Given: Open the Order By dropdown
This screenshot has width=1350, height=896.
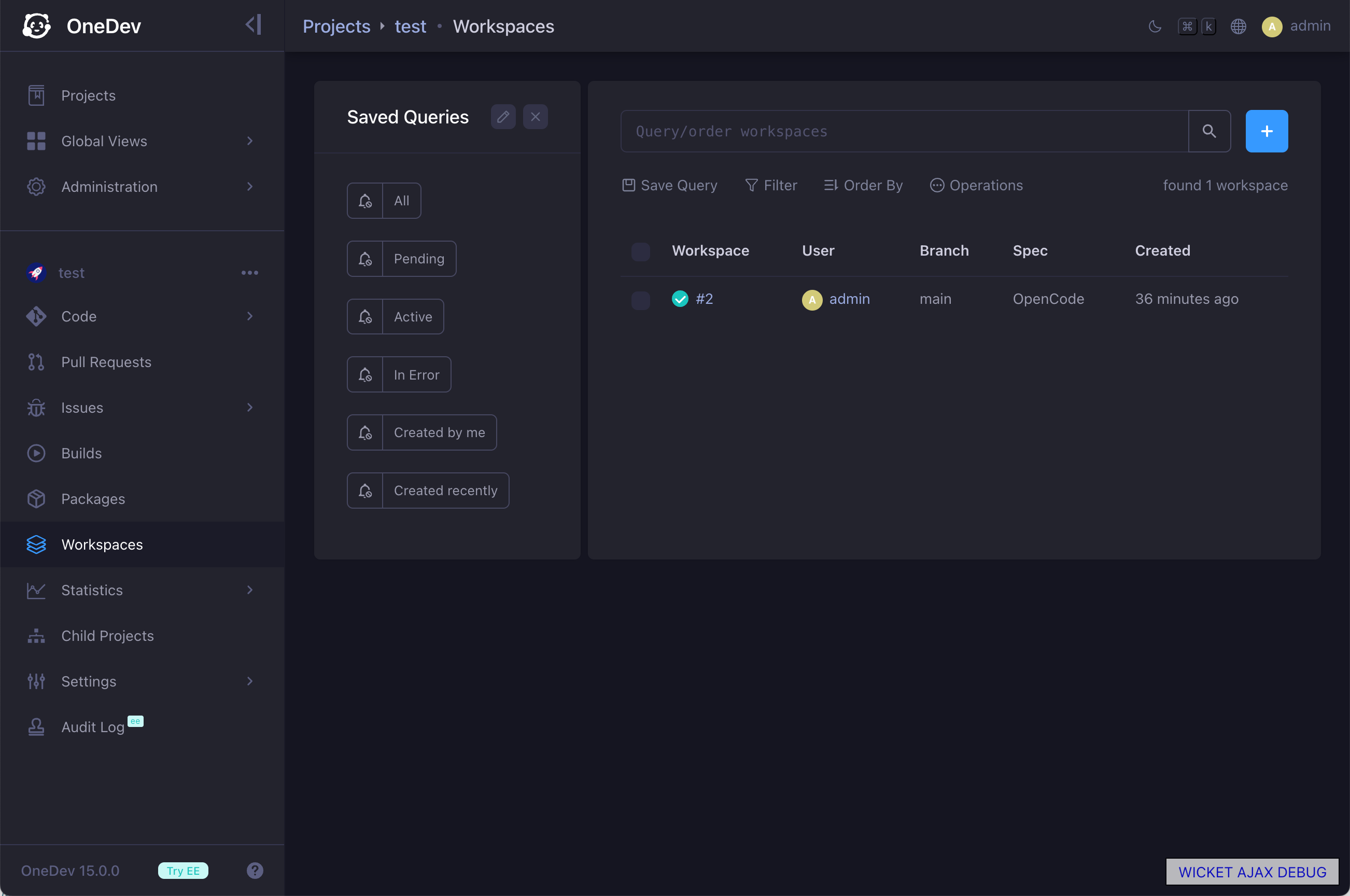Looking at the screenshot, I should [x=863, y=185].
